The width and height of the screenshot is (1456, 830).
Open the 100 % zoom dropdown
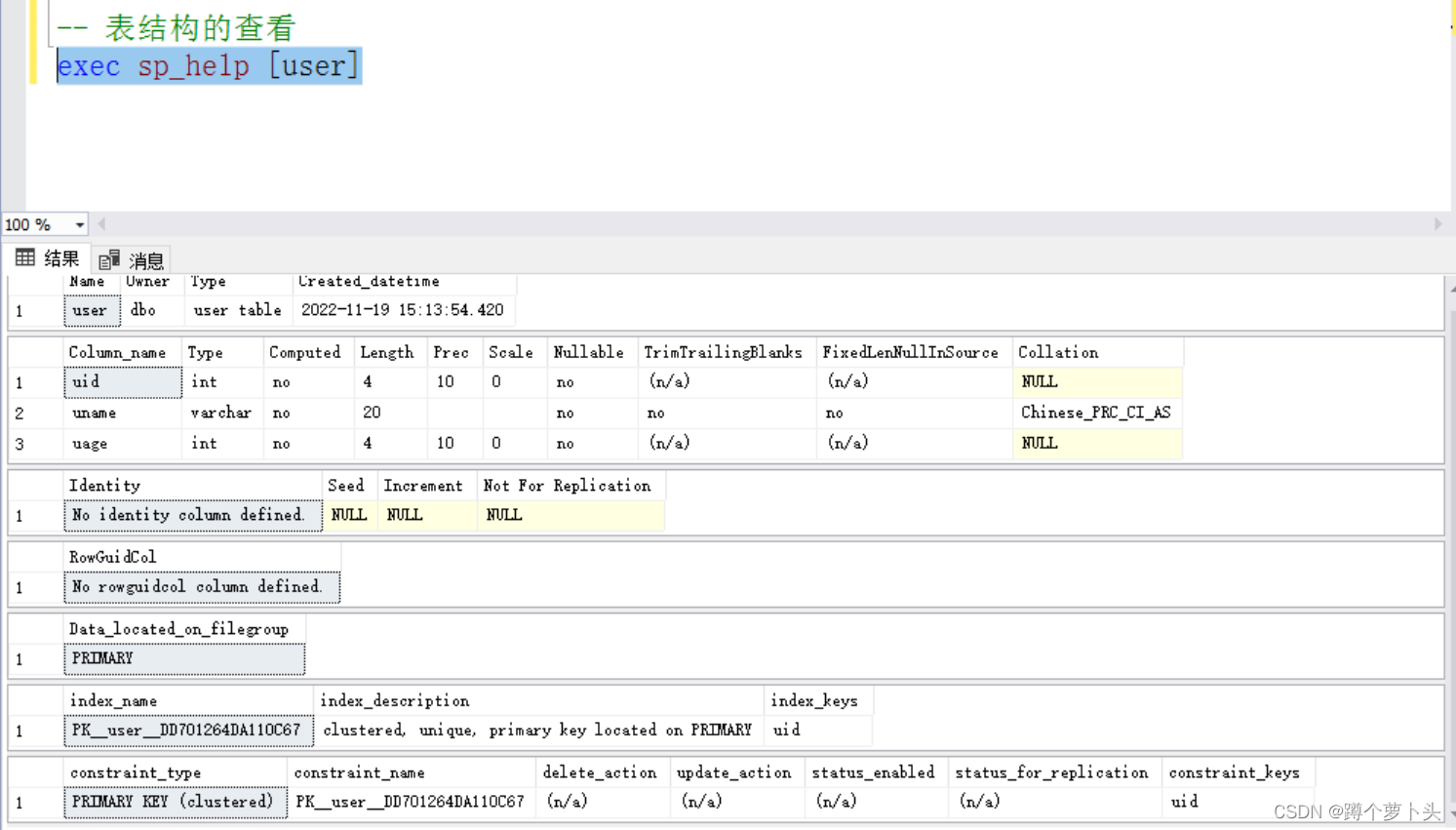pyautogui.click(x=79, y=225)
